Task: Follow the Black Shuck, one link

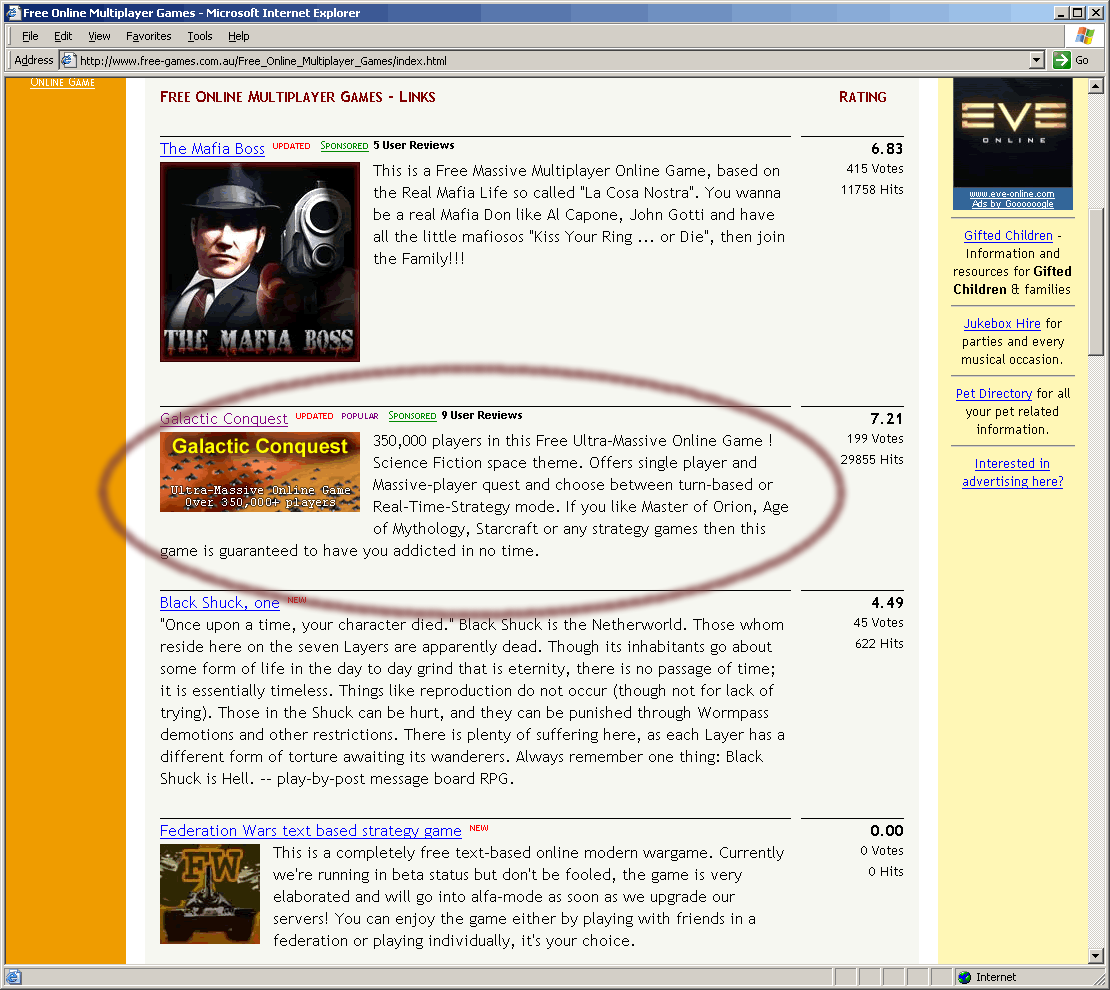Action: click(219, 603)
